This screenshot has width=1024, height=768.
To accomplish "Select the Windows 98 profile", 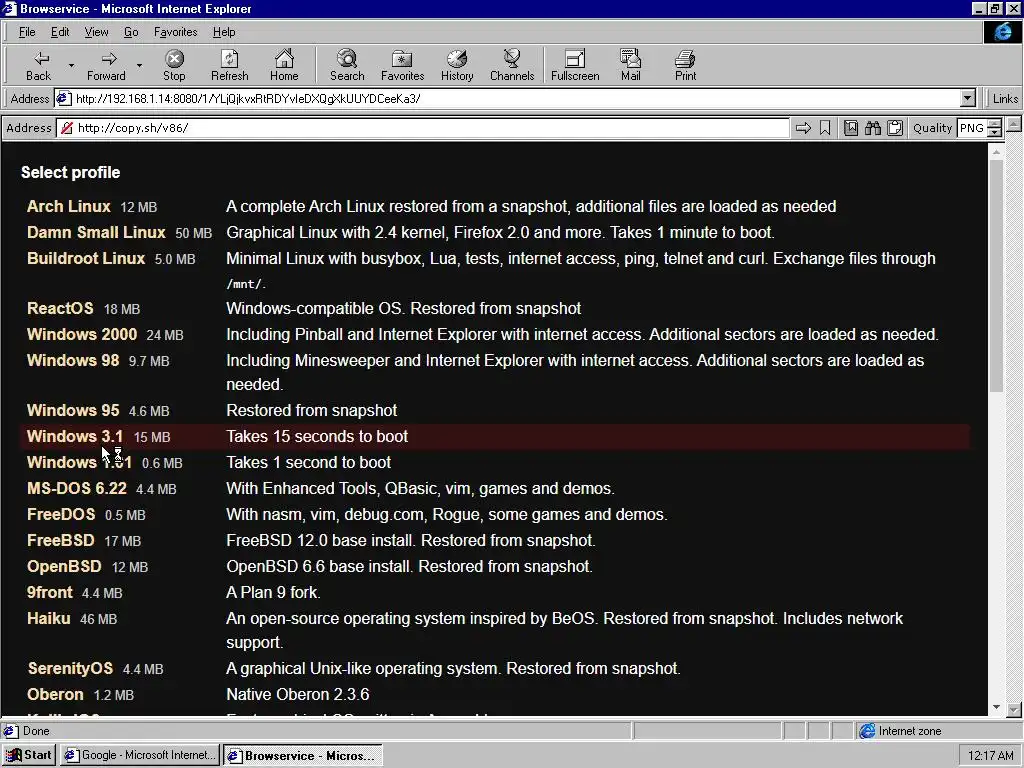I will (x=73, y=360).
